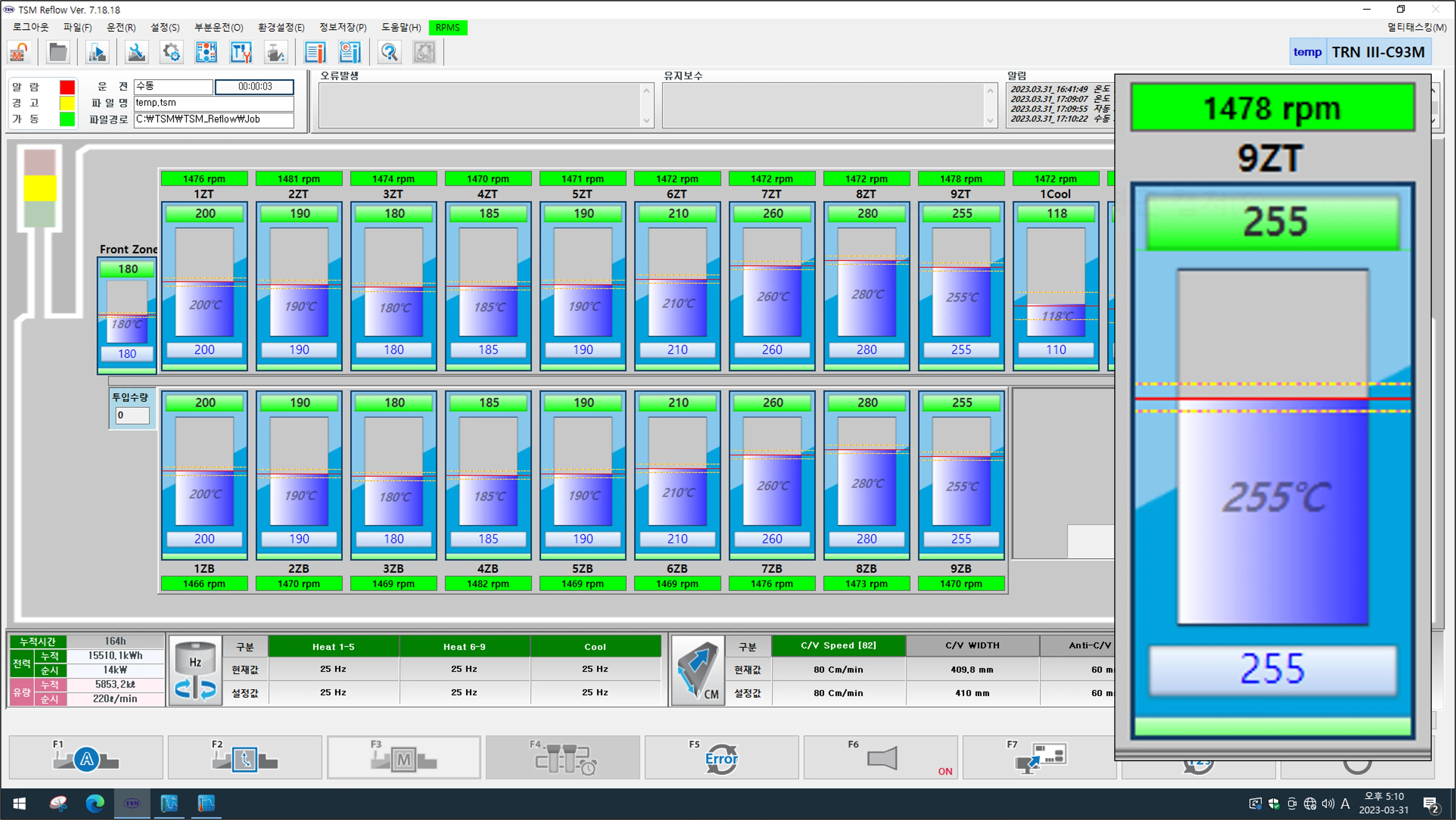Click the CM conveyor icon
Screen dimensions: 1456x820
click(698, 670)
